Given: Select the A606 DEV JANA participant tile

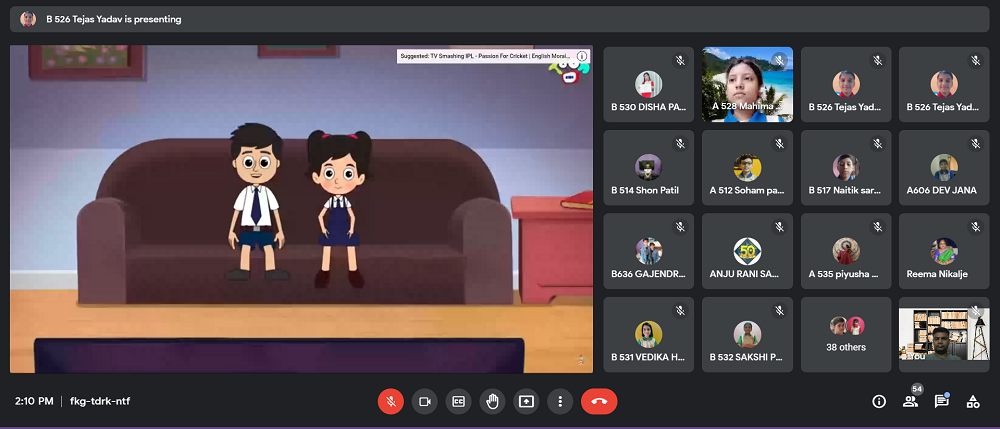Looking at the screenshot, I should click(944, 168).
